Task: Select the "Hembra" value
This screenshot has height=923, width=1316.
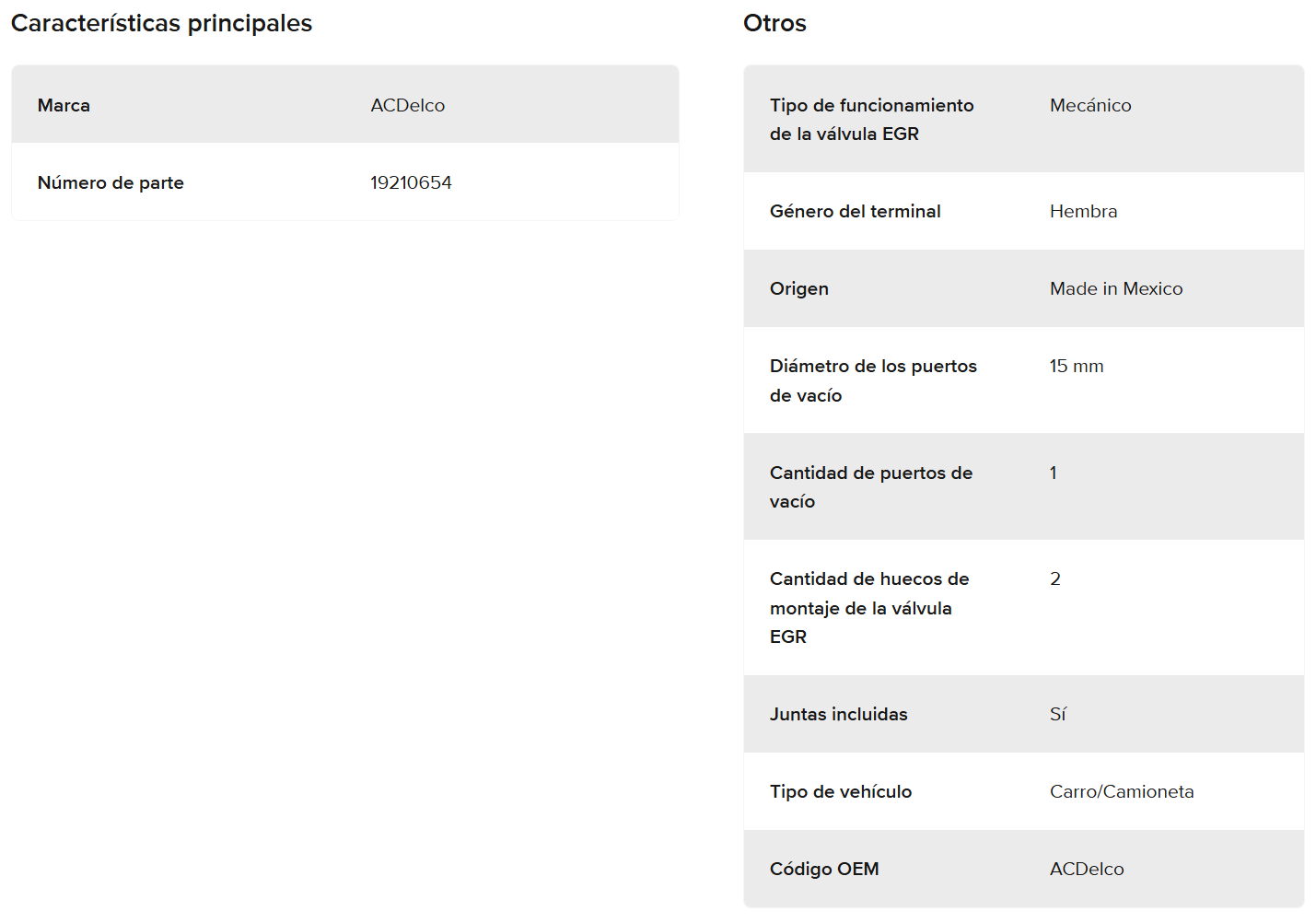Action: coord(1083,211)
